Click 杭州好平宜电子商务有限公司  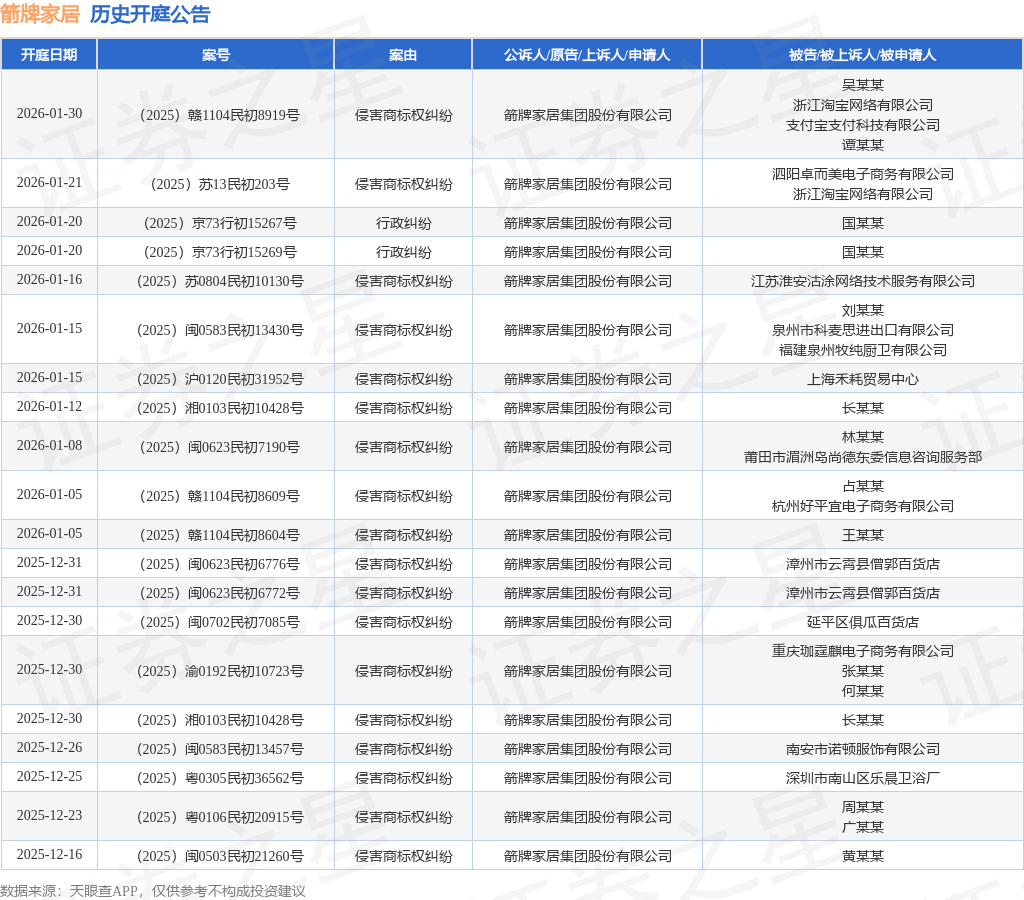click(x=863, y=506)
